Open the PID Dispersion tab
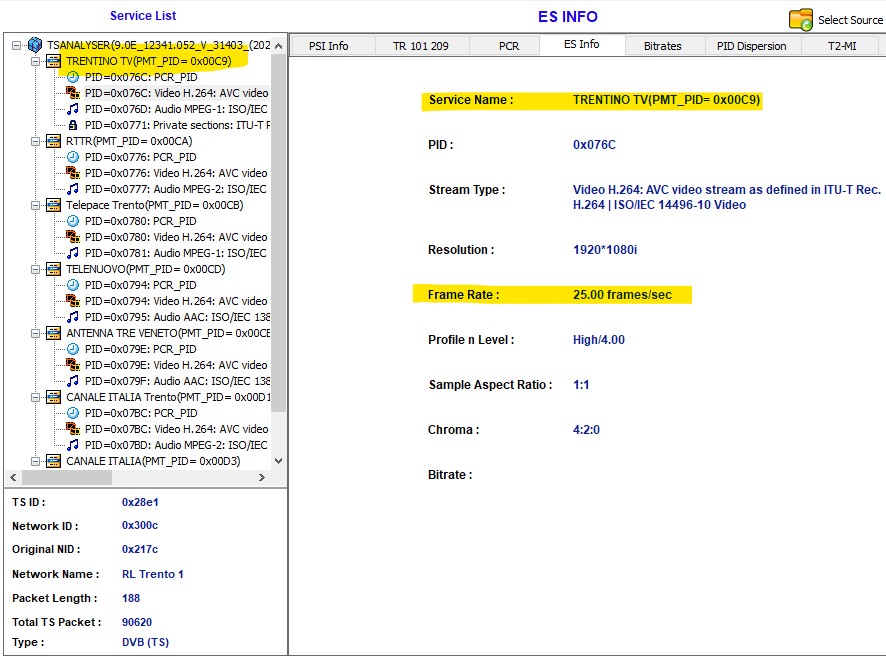The height and width of the screenshot is (657, 886). coord(752,46)
